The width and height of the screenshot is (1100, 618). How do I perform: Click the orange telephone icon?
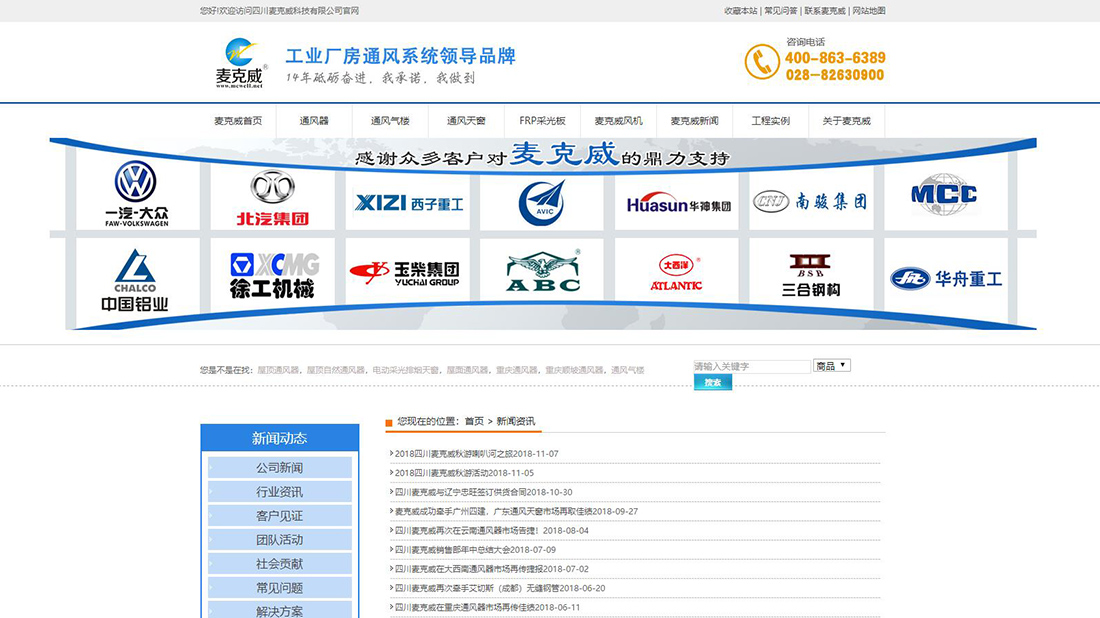(762, 62)
